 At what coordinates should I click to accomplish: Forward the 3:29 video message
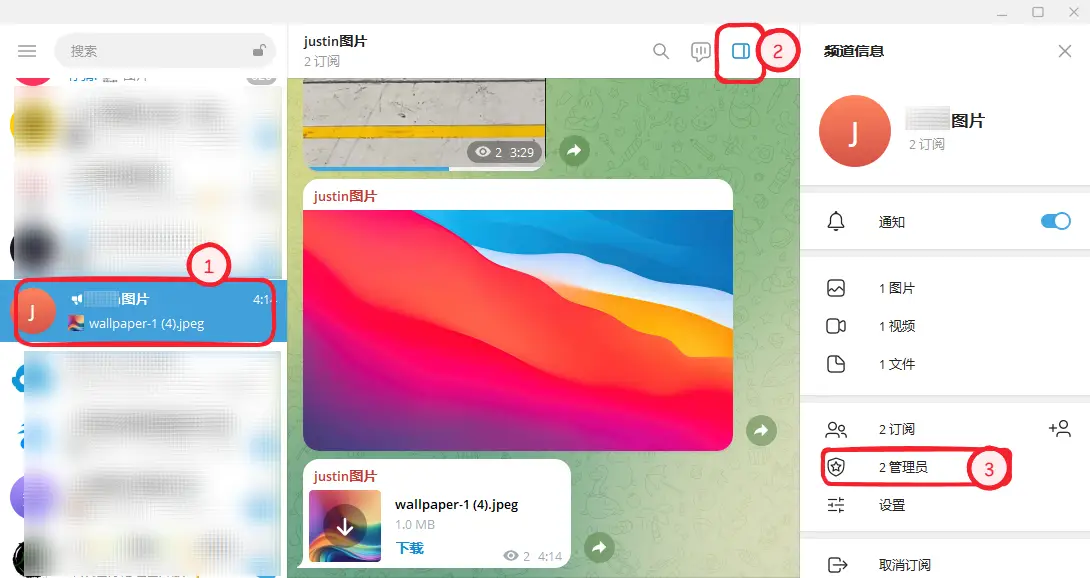pos(574,150)
